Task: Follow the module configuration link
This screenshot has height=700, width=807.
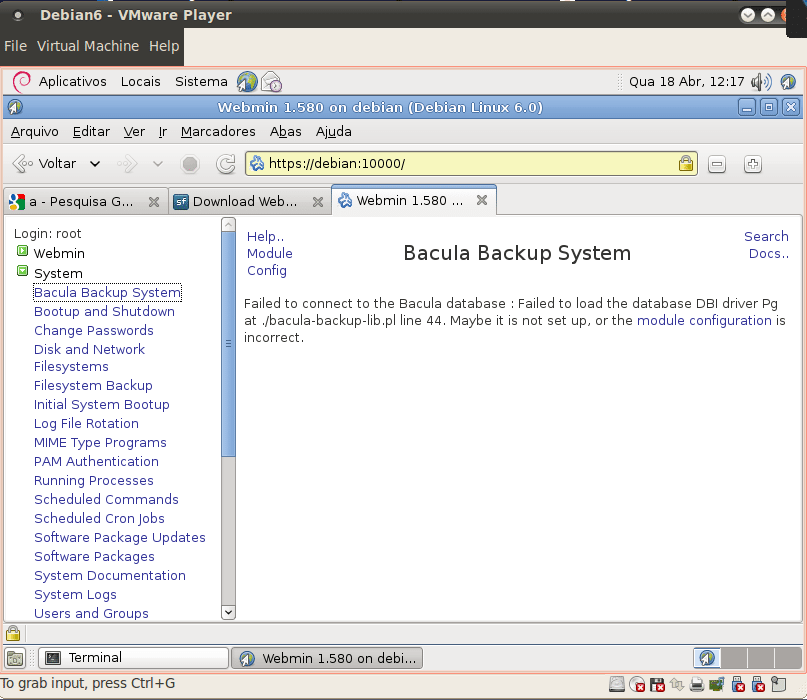Action: tap(704, 321)
